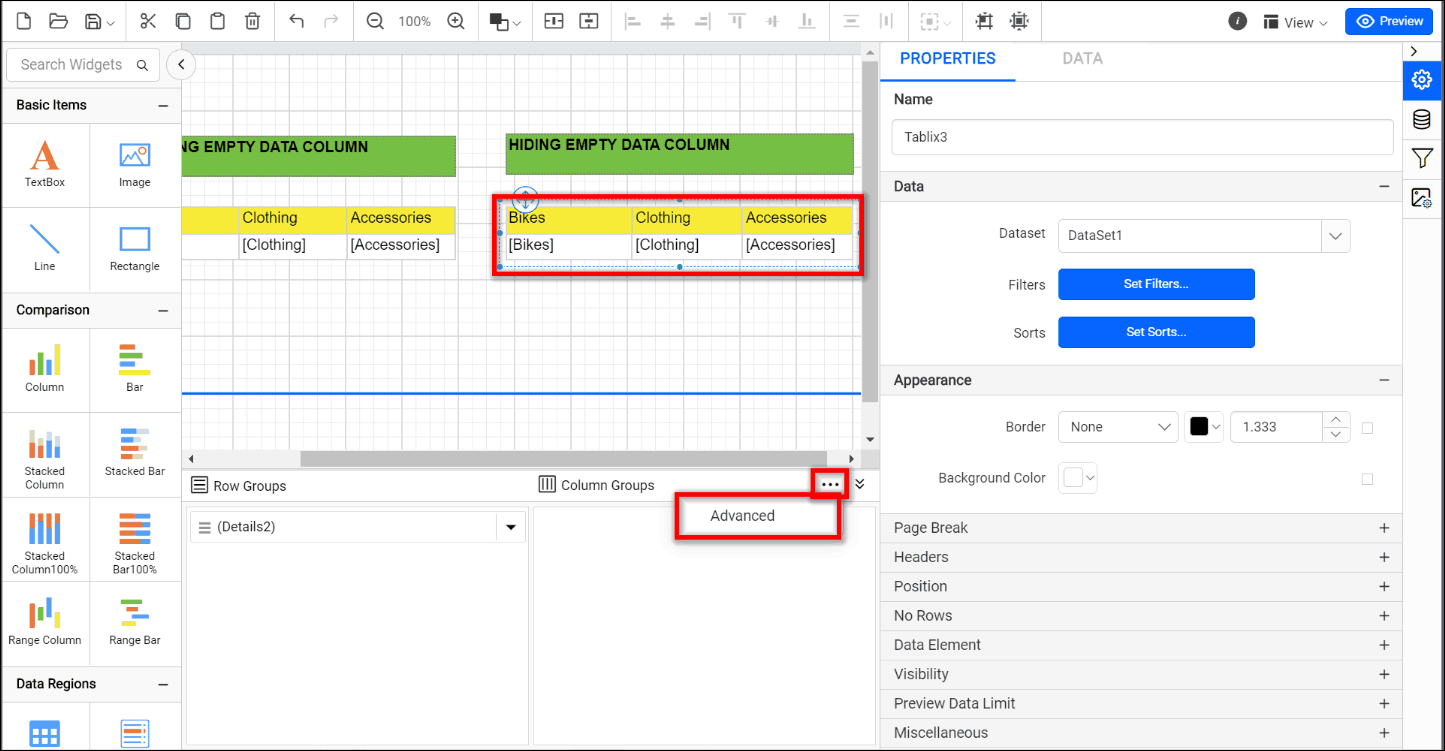Expand the Visibility properties section
The height and width of the screenshot is (751, 1445).
[x=1384, y=674]
